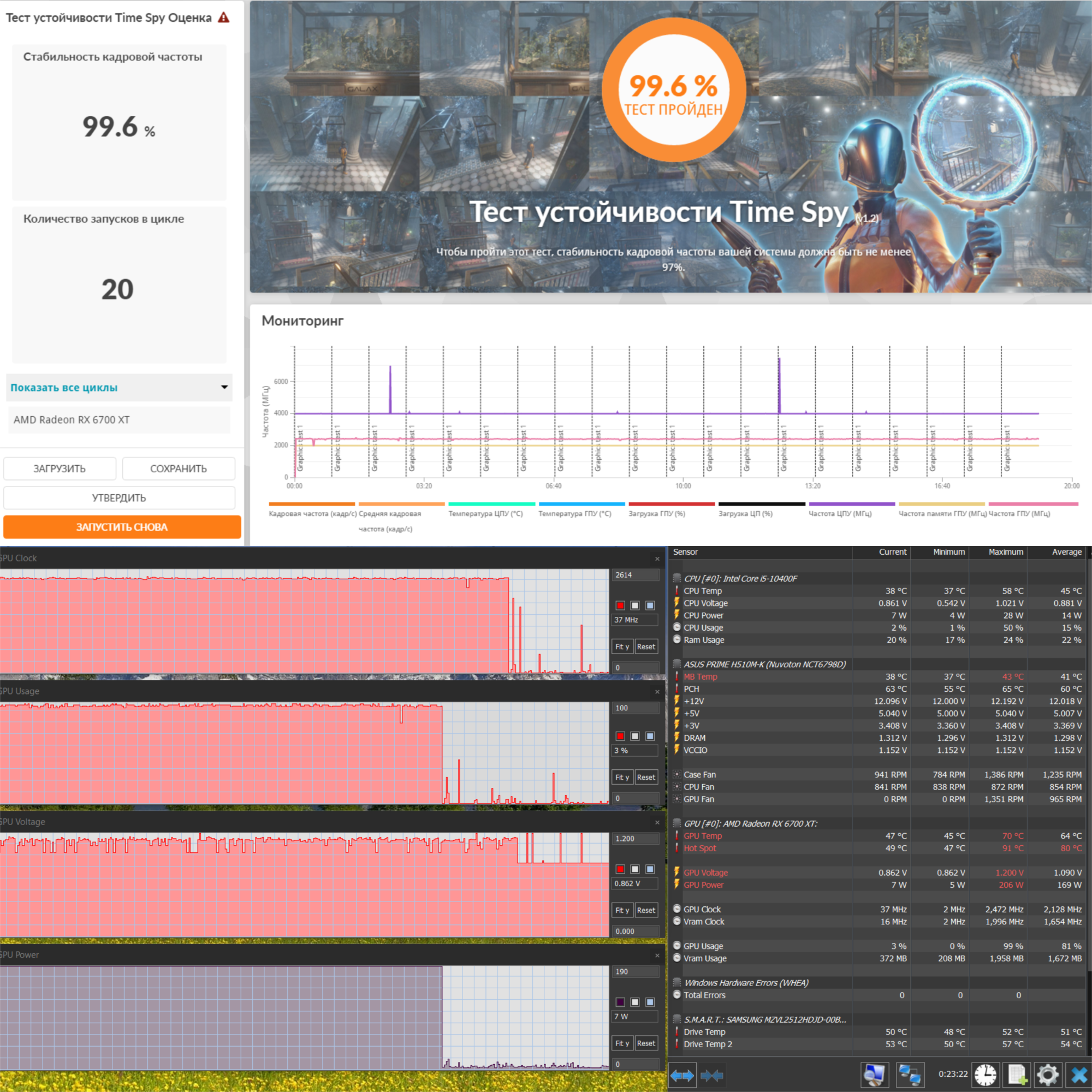Click the 'ЗАПУСТИТЬ СНОВА' button

122,527
